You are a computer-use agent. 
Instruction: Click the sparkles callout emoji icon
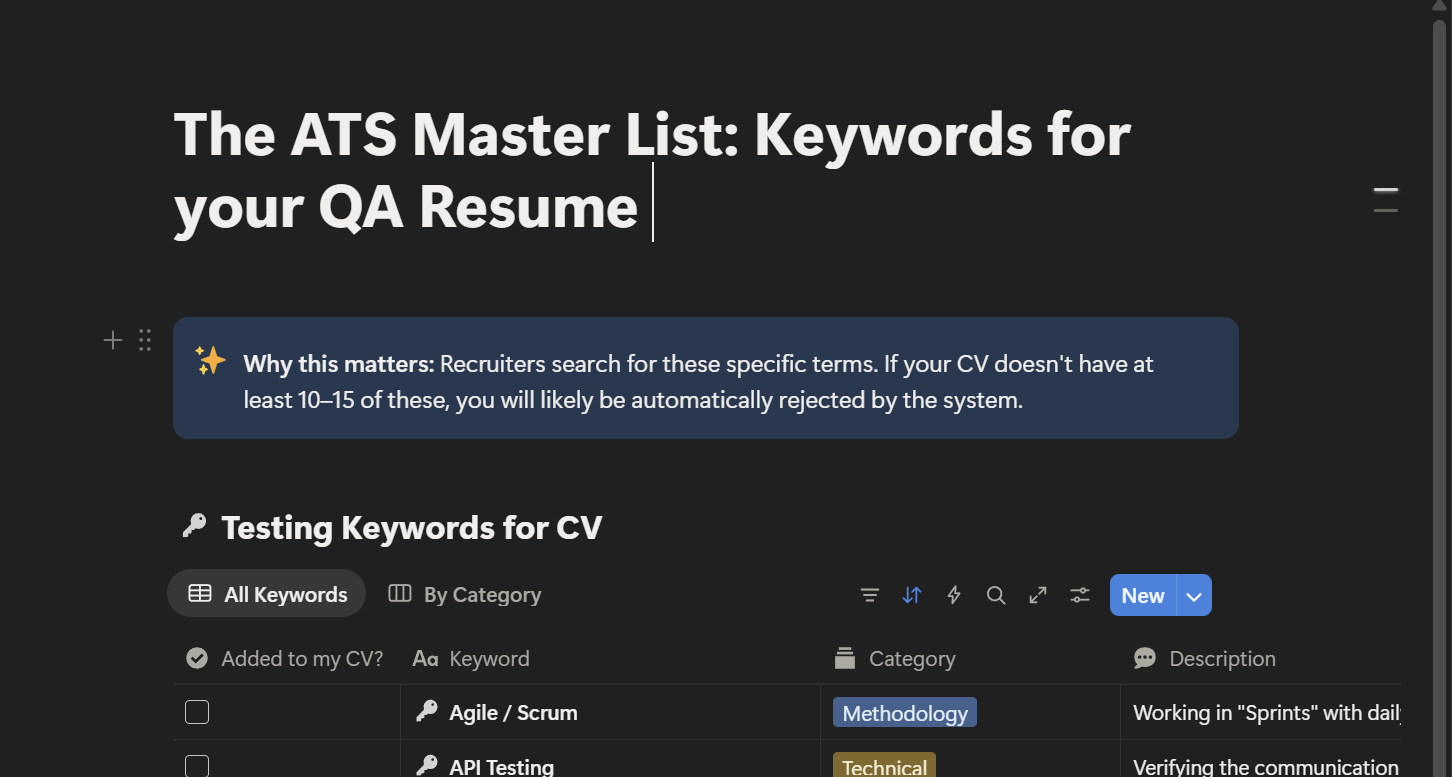tap(210, 361)
